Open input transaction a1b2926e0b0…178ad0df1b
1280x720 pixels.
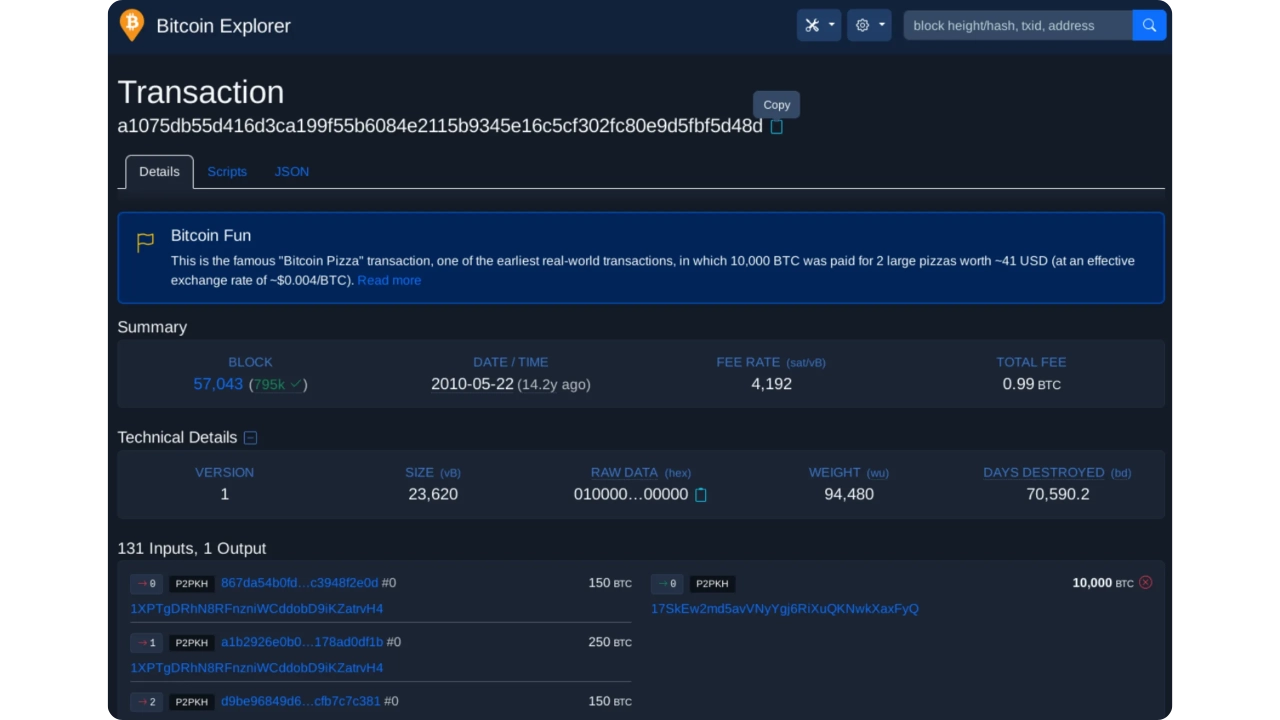(x=301, y=642)
